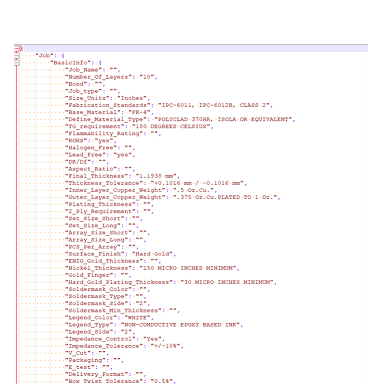Viewport: 368px width, 384px height.
Task: Click the "2_Ply_Requirement" key
Action: pos(100,211)
